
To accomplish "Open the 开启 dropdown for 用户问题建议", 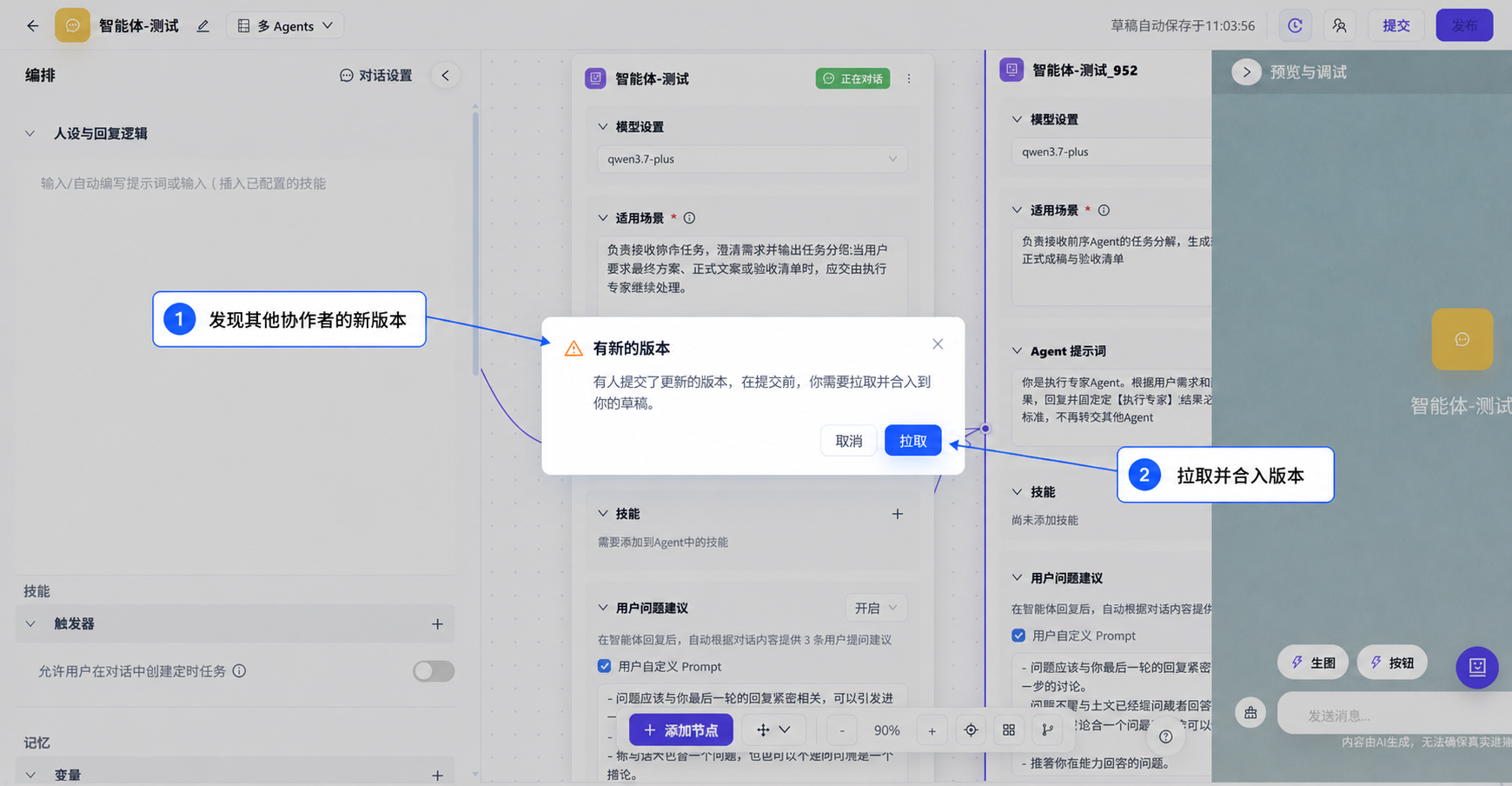I will click(x=876, y=608).
